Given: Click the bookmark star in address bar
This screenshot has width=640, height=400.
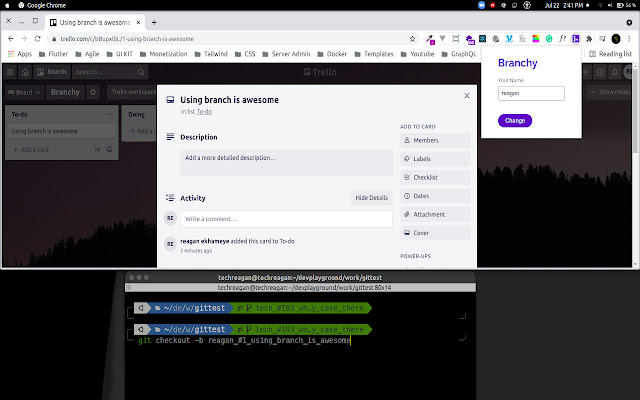Looking at the screenshot, I should pos(413,38).
